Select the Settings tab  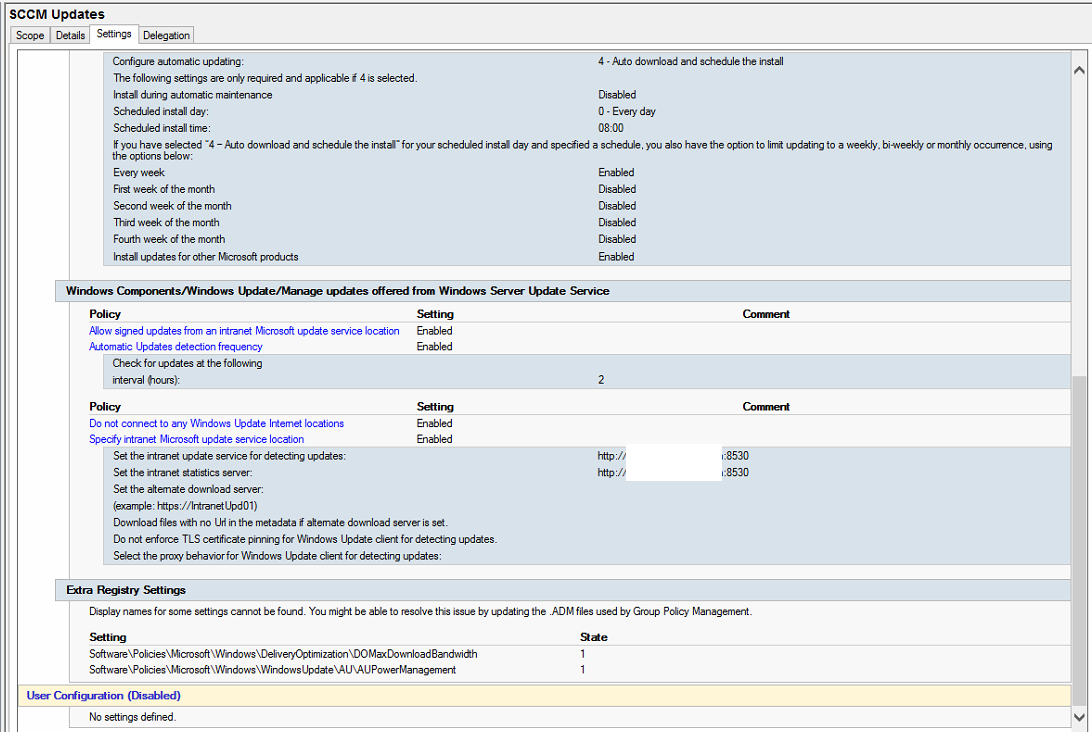click(114, 34)
